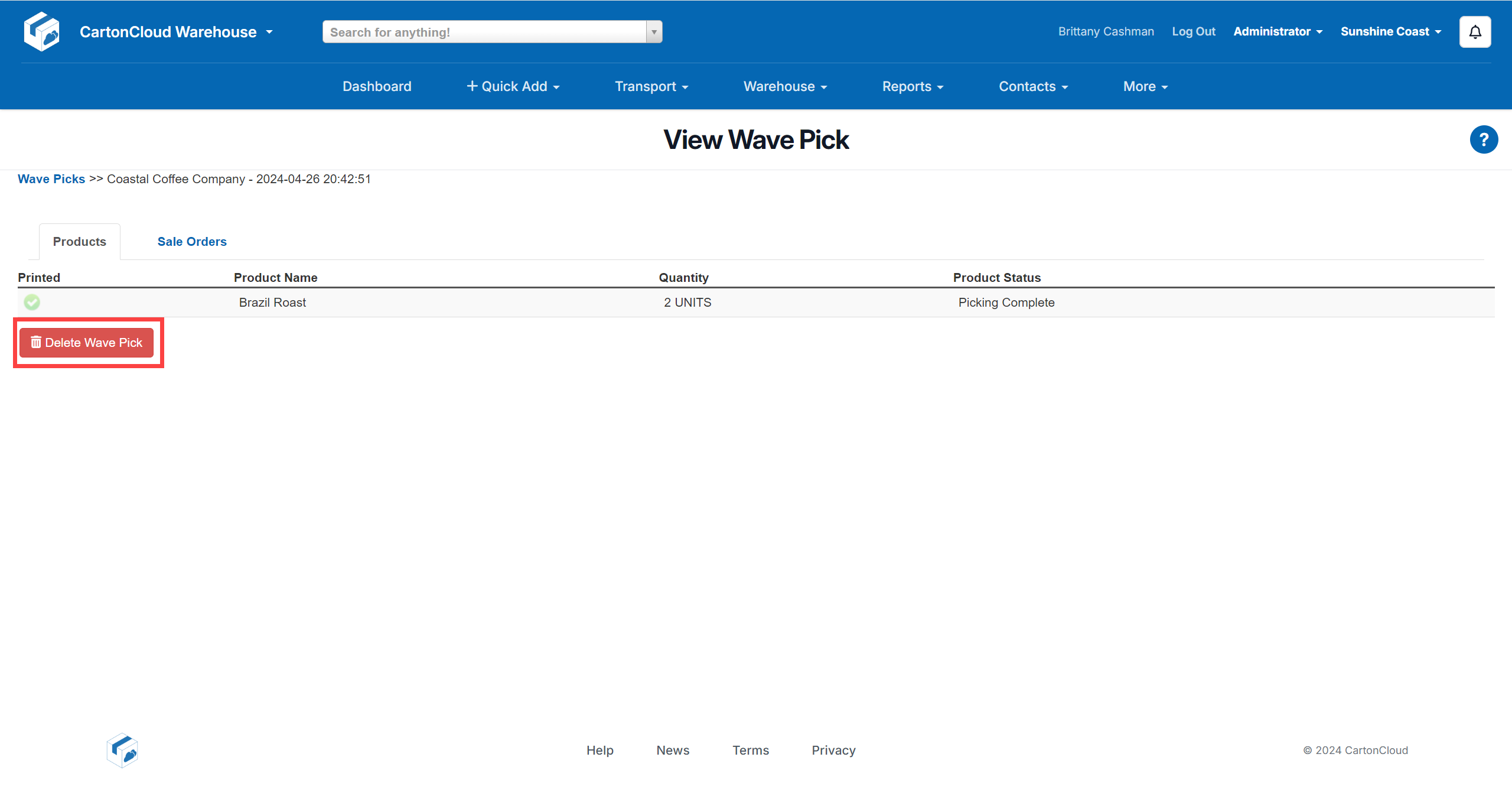Select the Products tab
Screen dimensions: 1512x796
pyautogui.click(x=80, y=242)
